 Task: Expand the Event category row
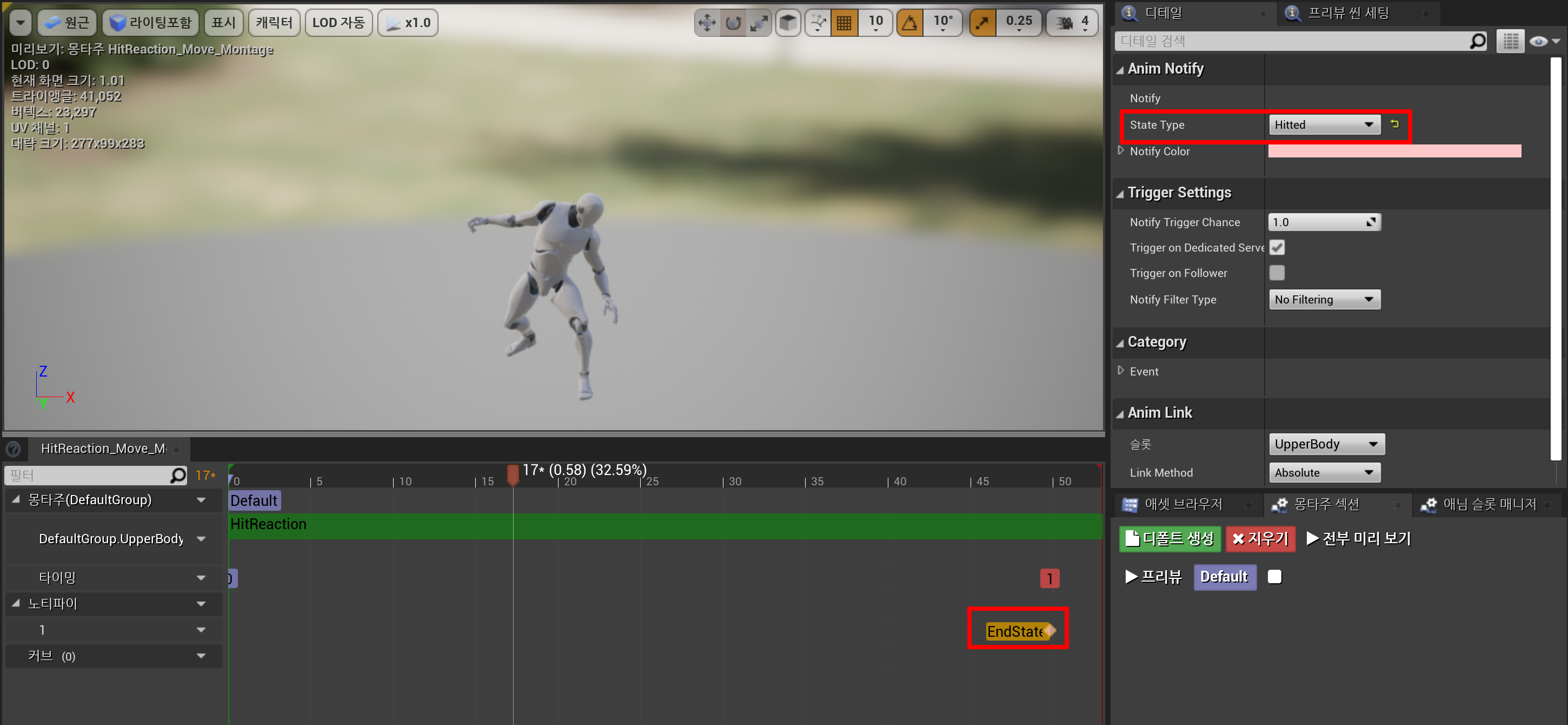[1121, 371]
